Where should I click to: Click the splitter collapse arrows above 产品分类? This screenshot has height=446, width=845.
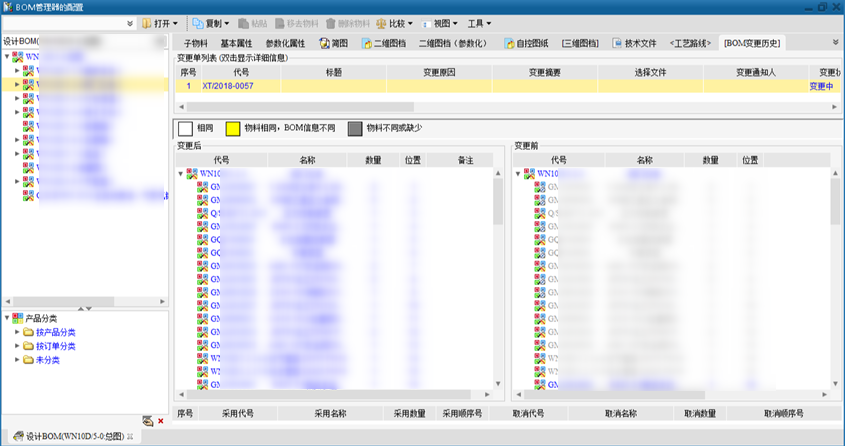[85, 309]
